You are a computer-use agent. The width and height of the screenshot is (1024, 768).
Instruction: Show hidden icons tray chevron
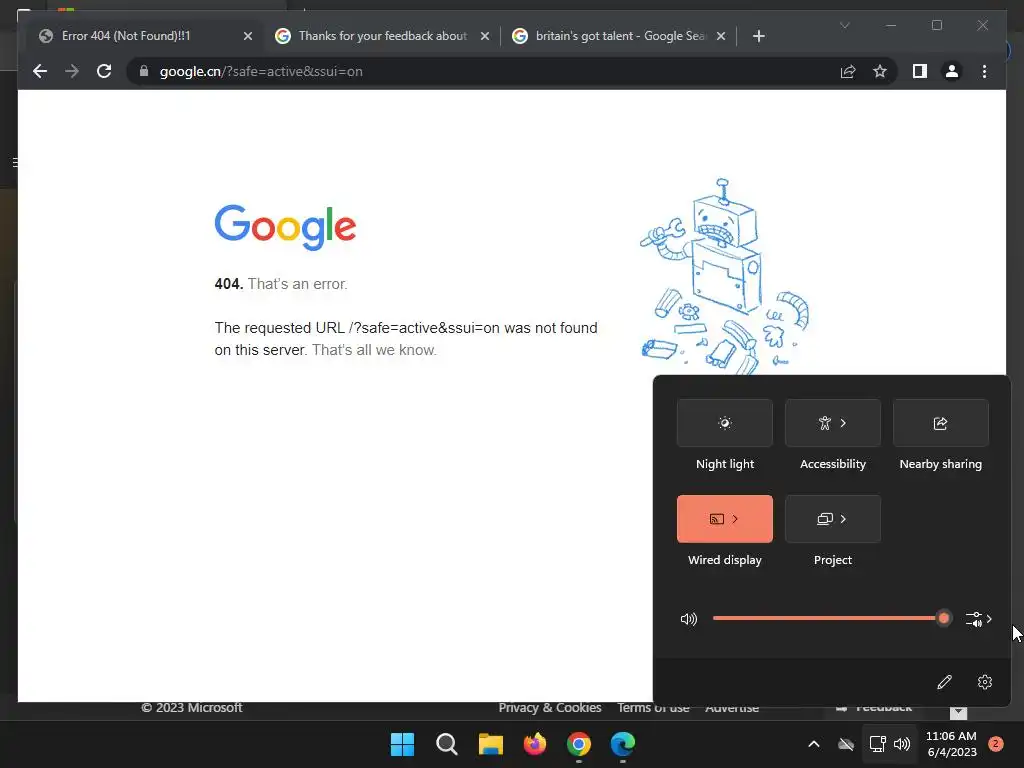coord(814,744)
